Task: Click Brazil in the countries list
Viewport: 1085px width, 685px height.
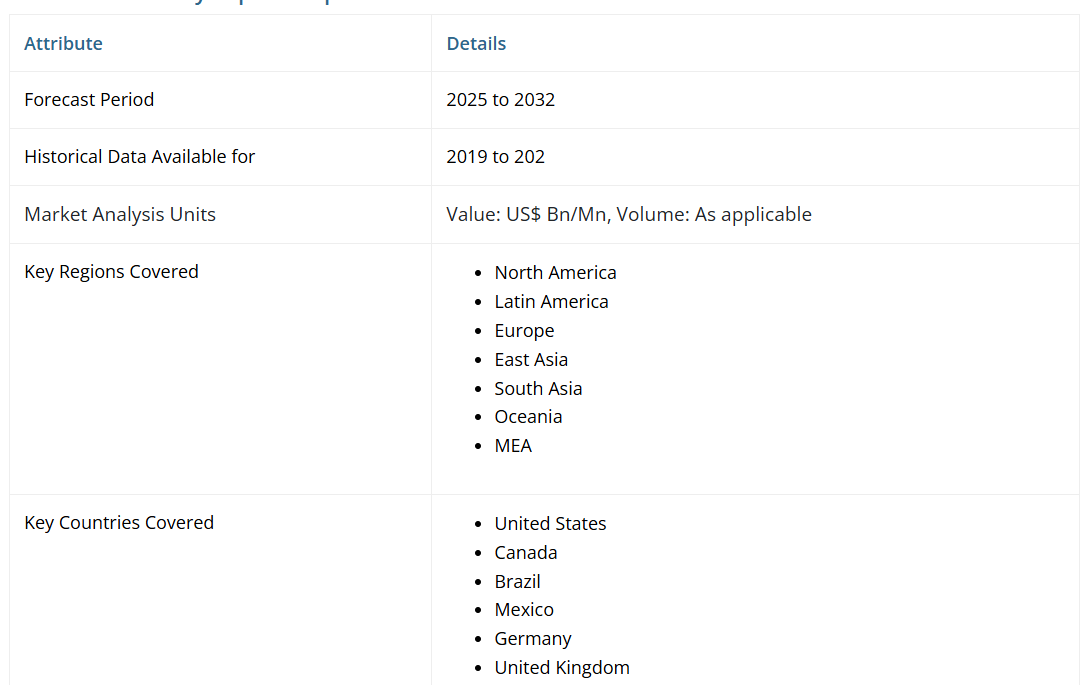Action: (x=517, y=582)
